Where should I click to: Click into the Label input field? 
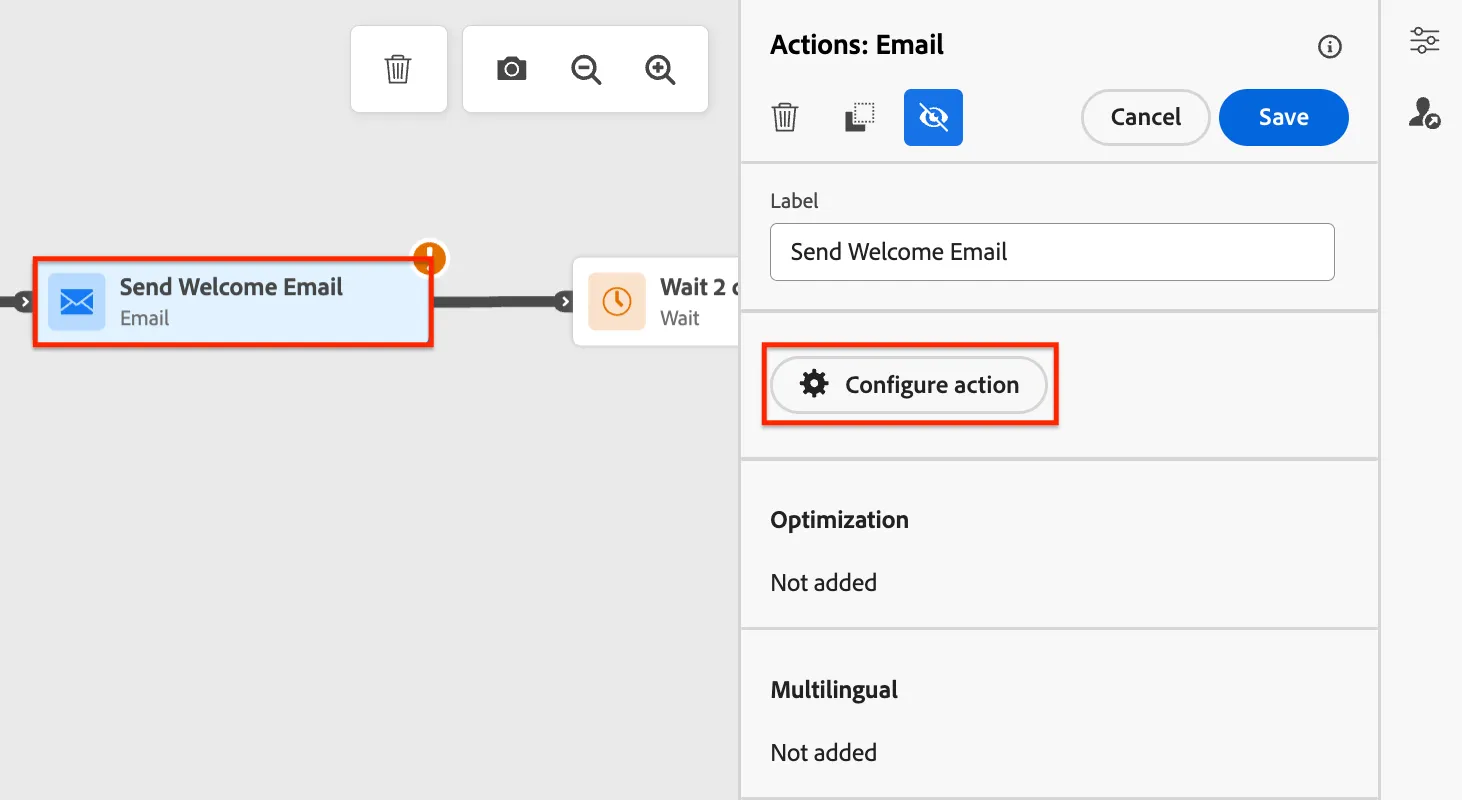tap(1052, 252)
